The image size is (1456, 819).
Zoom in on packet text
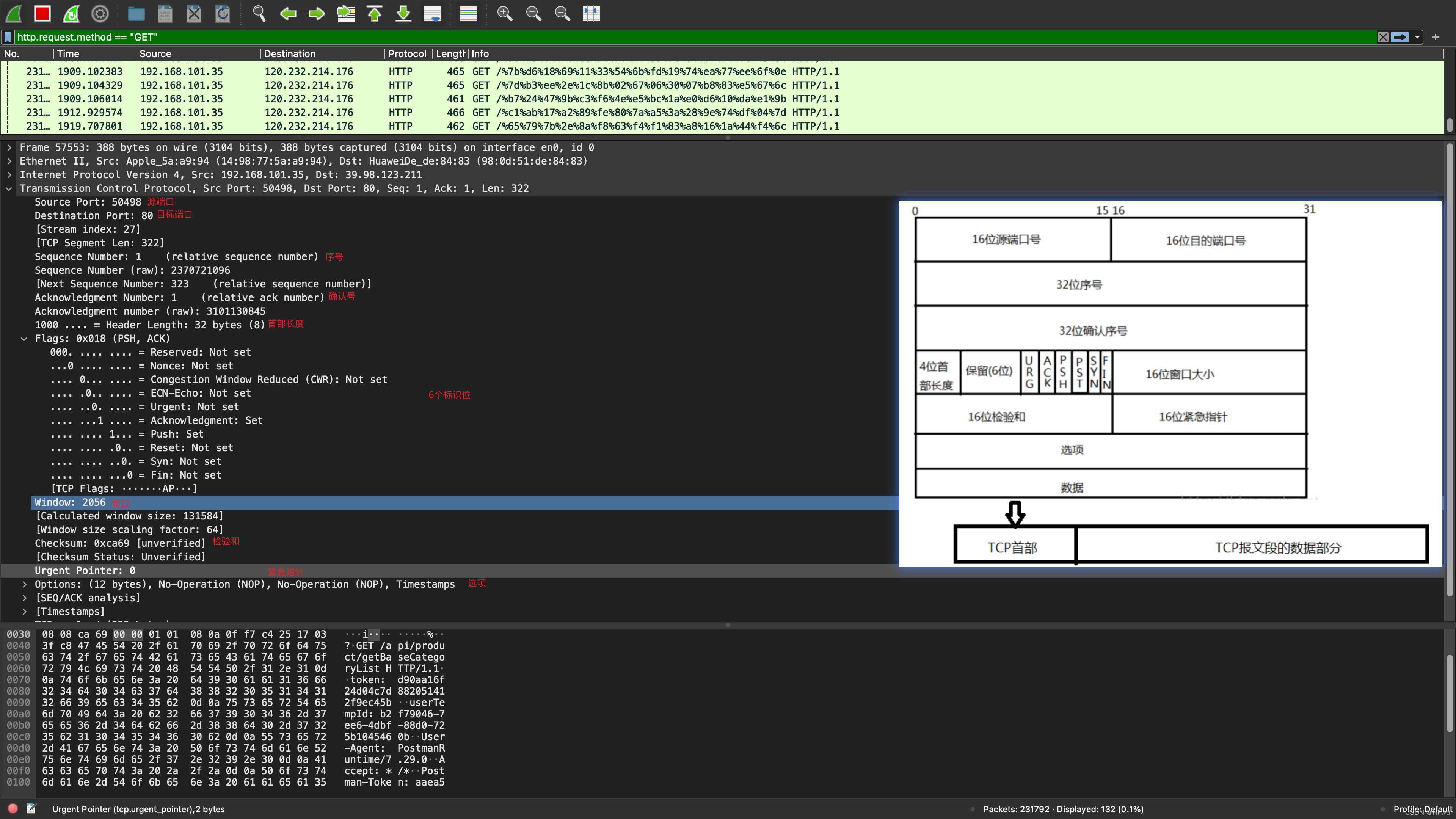pyautogui.click(x=504, y=14)
